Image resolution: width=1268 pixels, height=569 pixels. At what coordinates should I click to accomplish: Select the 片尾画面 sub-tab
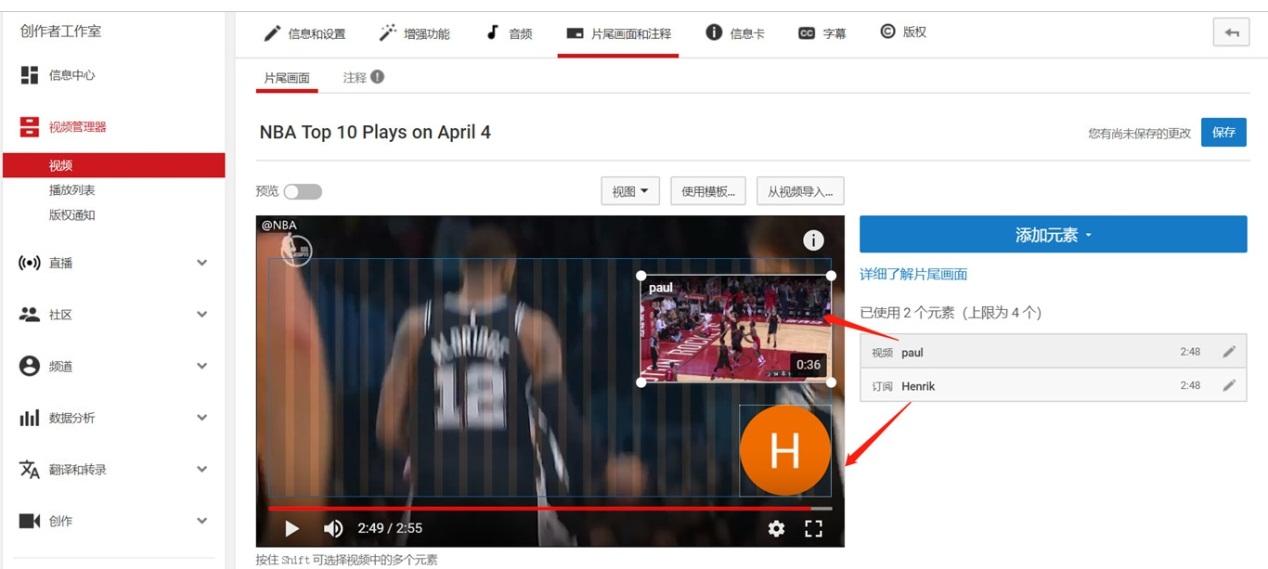287,78
